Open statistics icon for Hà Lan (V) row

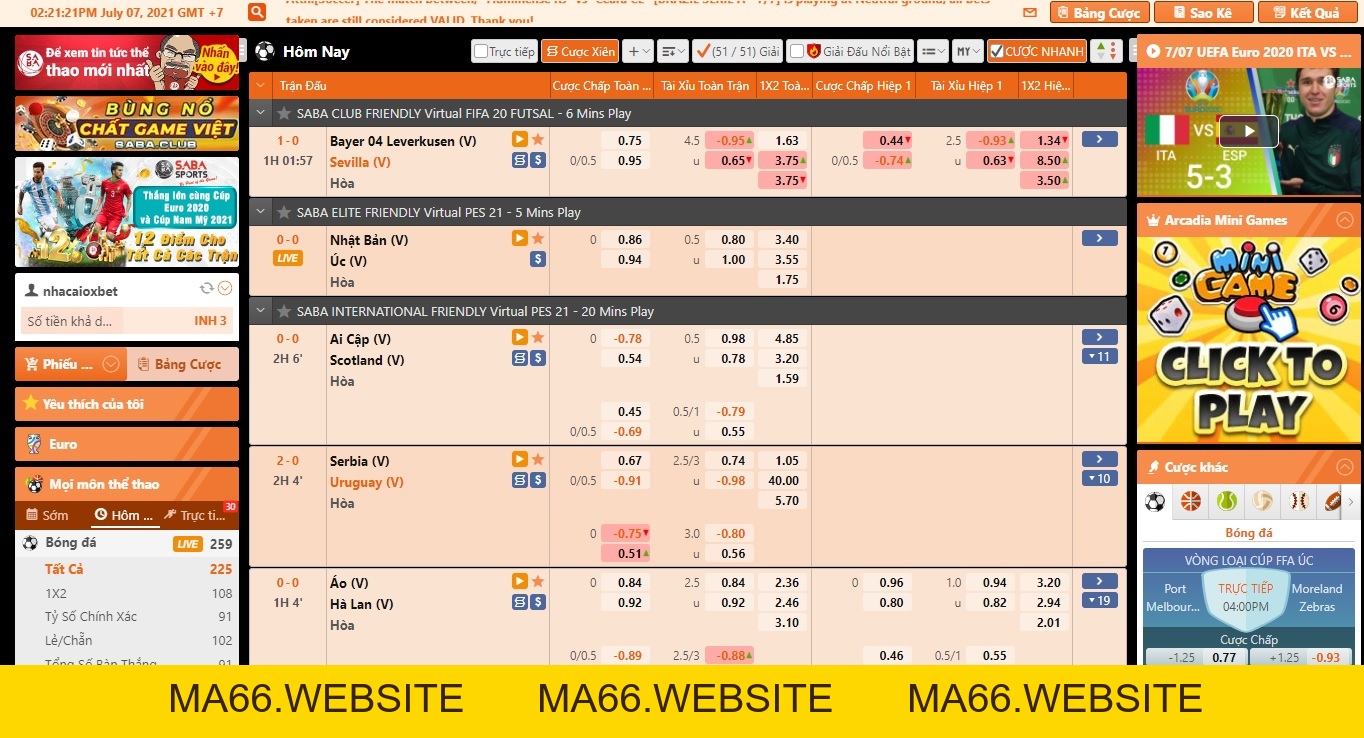tap(519, 602)
